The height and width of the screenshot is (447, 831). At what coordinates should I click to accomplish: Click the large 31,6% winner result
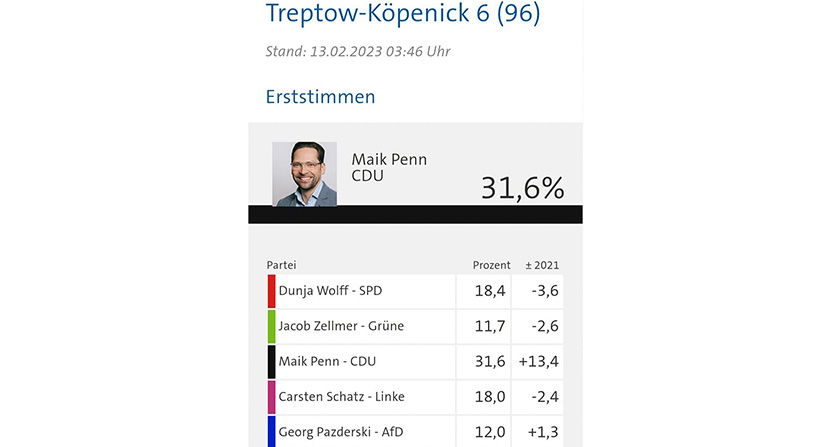(x=523, y=188)
